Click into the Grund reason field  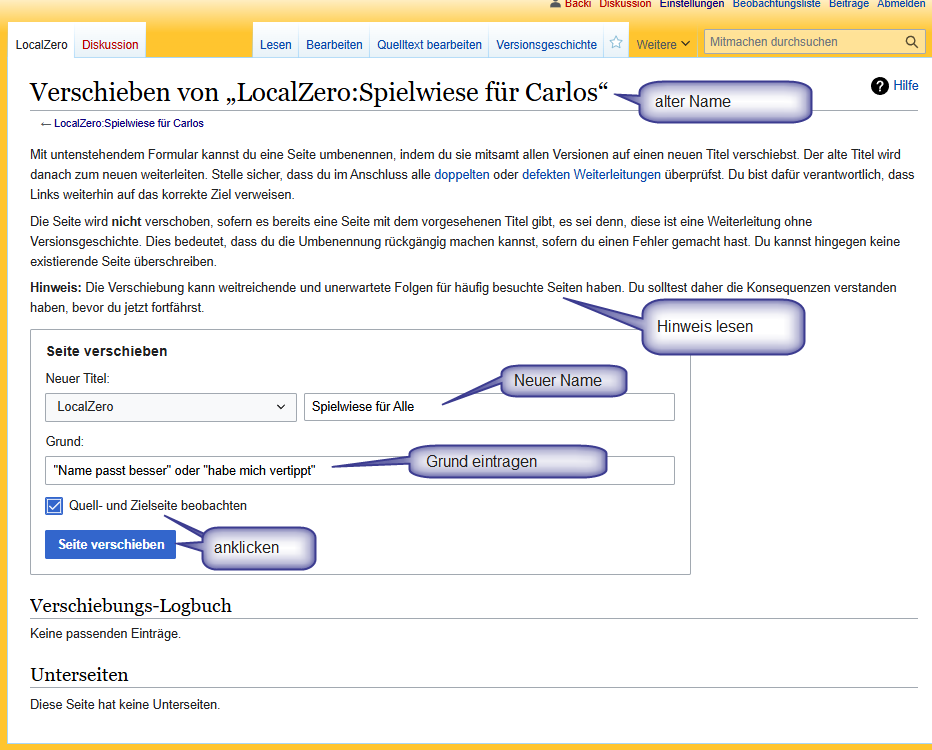click(360, 471)
